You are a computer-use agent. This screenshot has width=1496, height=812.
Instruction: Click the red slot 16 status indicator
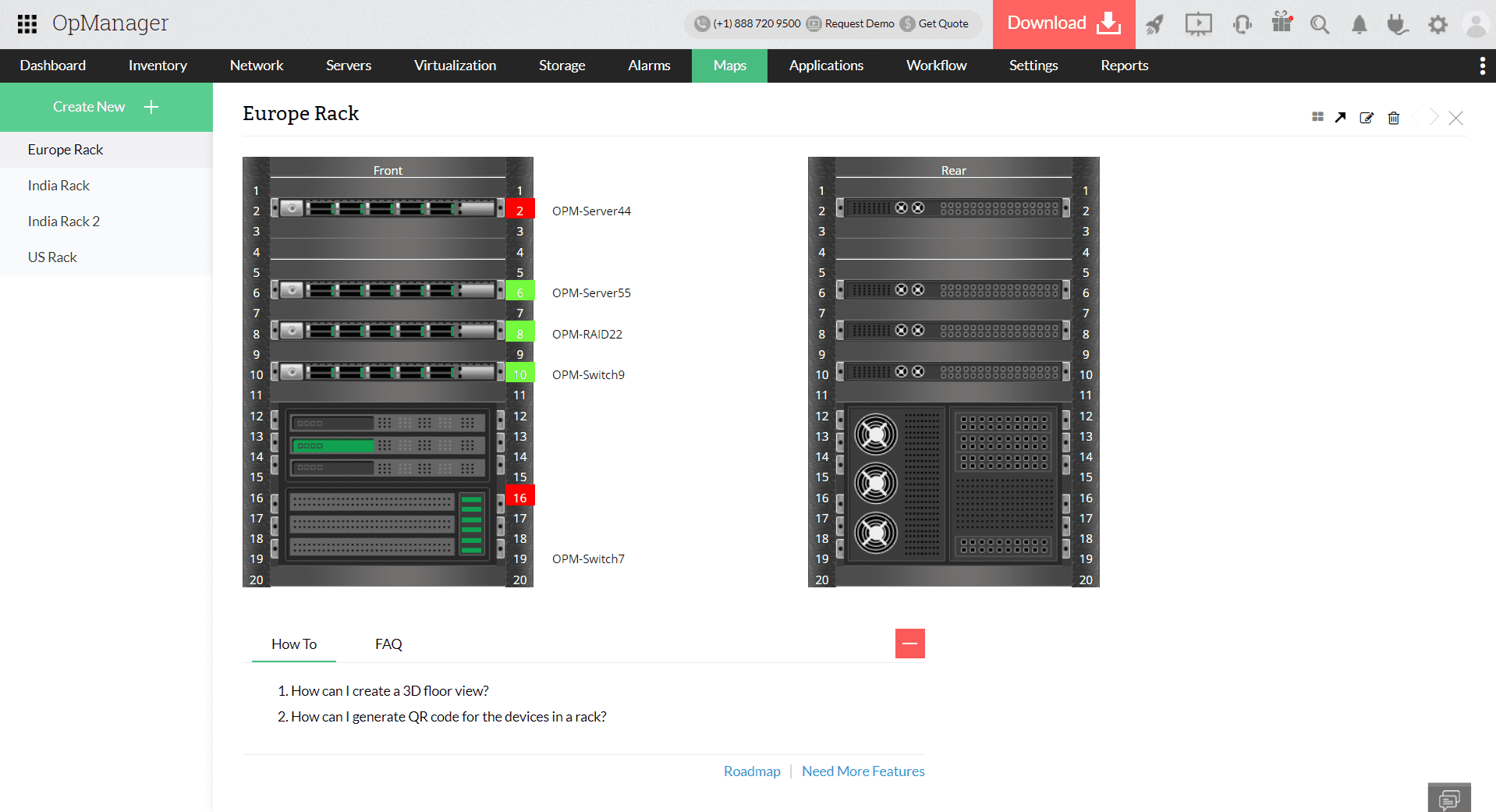519,497
